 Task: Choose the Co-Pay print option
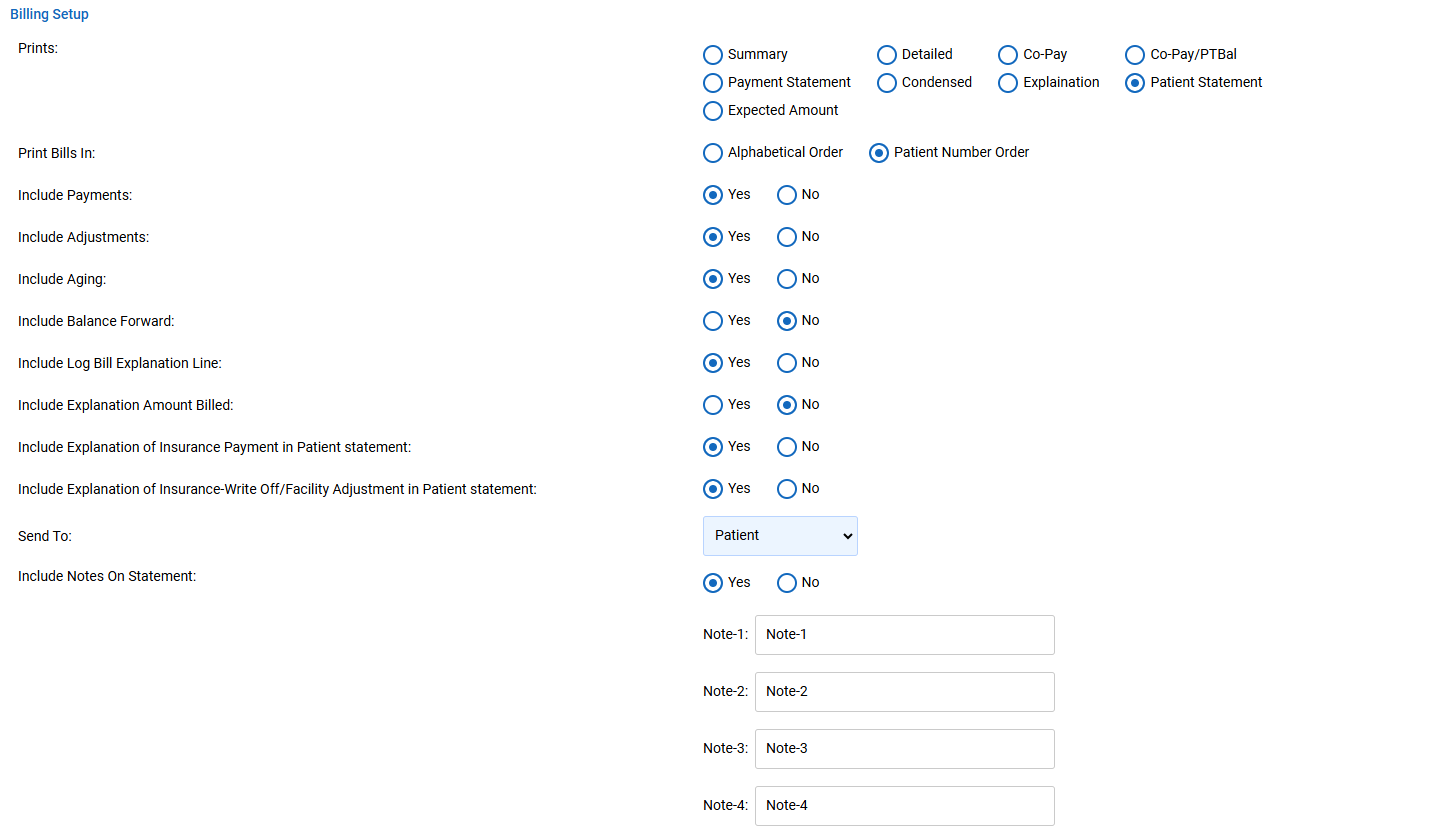1008,55
